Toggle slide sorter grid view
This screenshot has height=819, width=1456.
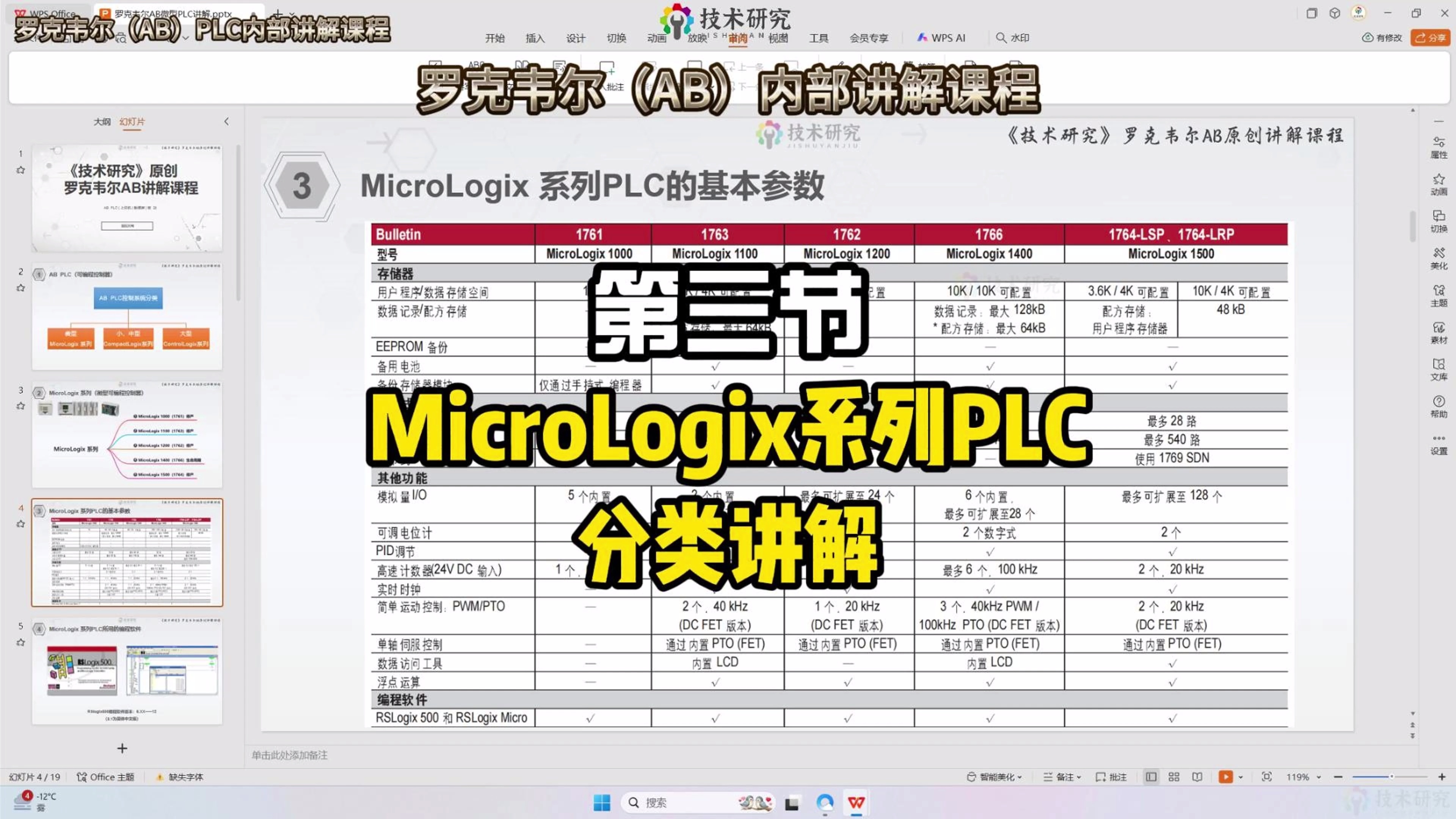tap(1174, 777)
